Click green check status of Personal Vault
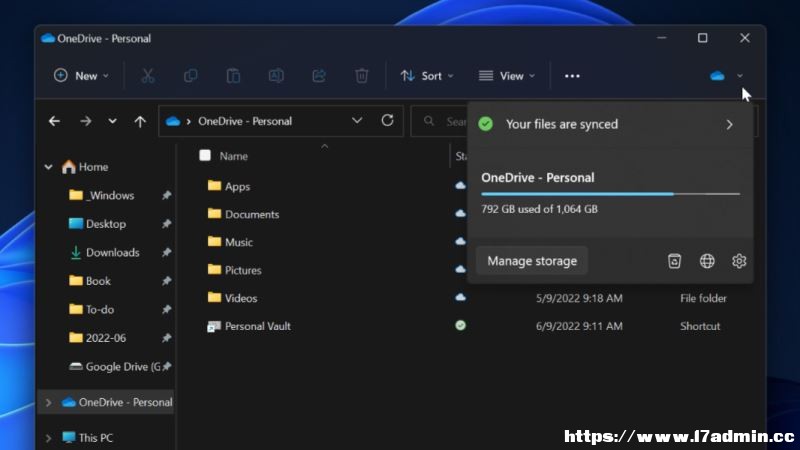Viewport: 800px width, 450px height. 460,326
